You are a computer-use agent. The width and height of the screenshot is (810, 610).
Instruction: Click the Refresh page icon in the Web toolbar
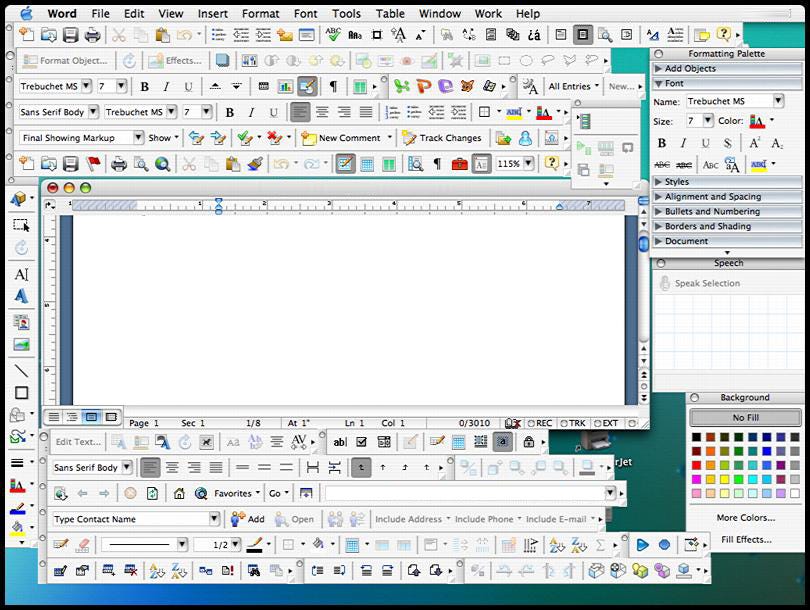[x=152, y=493]
